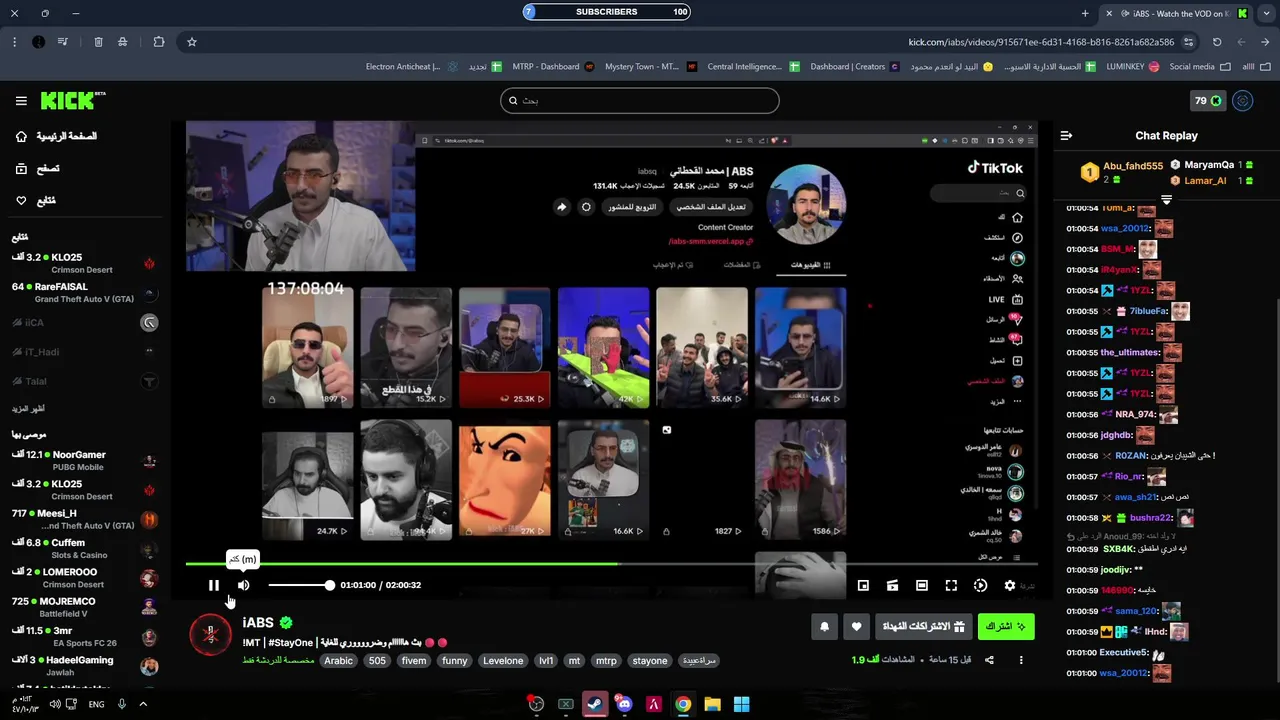Toggle channel notification bell
1280x720 pixels.
pos(824,627)
